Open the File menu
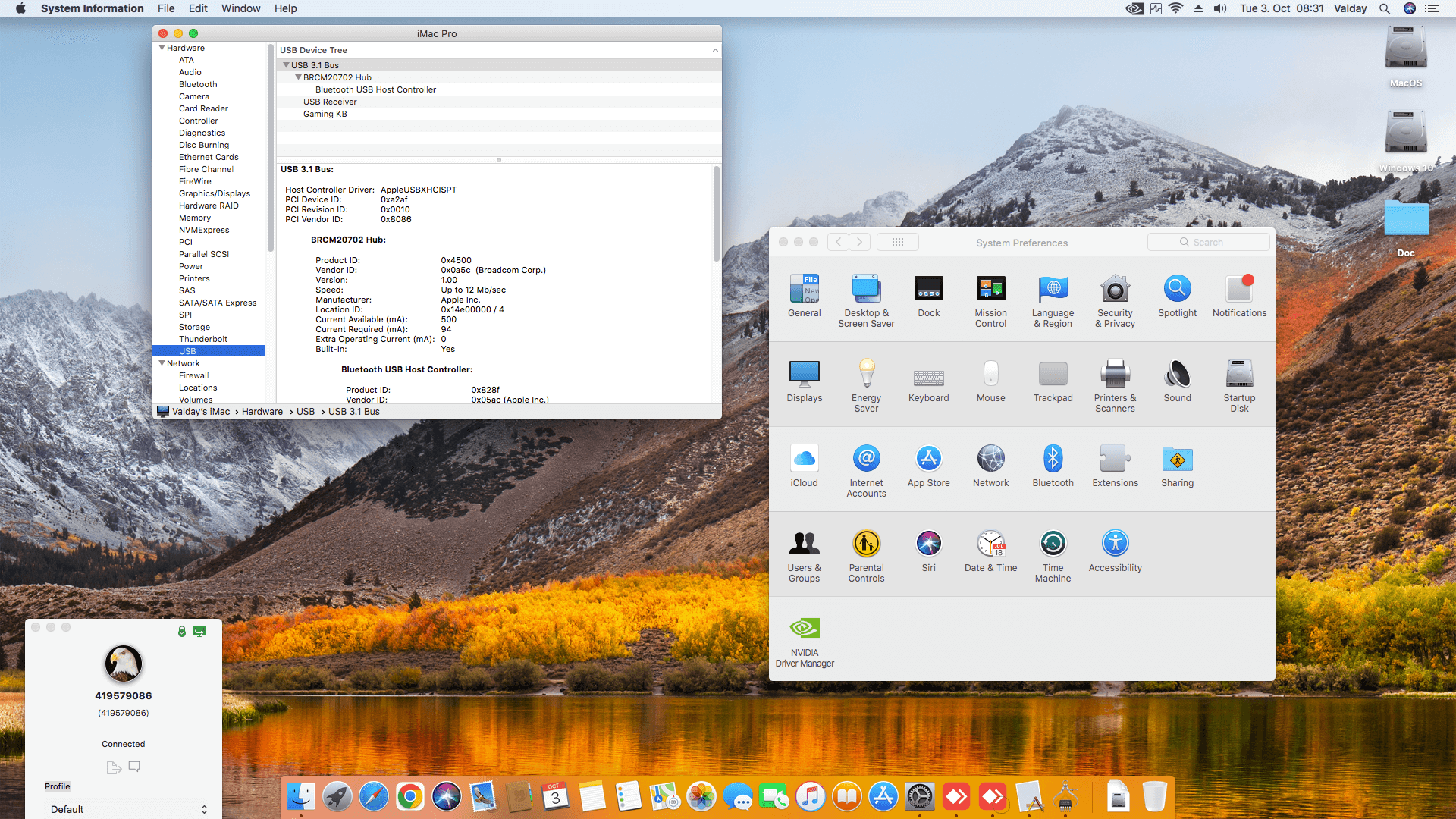Viewport: 1456px width, 819px height. tap(166, 8)
